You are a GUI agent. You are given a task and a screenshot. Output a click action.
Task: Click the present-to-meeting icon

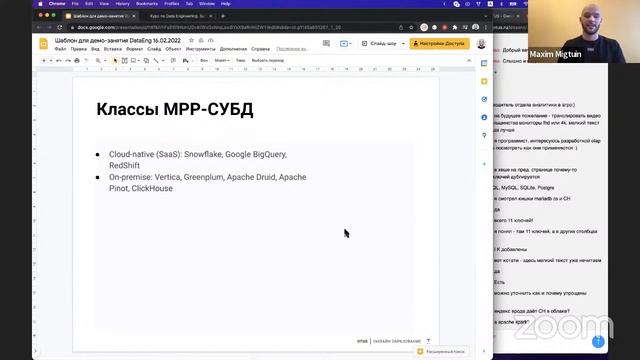click(x=345, y=43)
